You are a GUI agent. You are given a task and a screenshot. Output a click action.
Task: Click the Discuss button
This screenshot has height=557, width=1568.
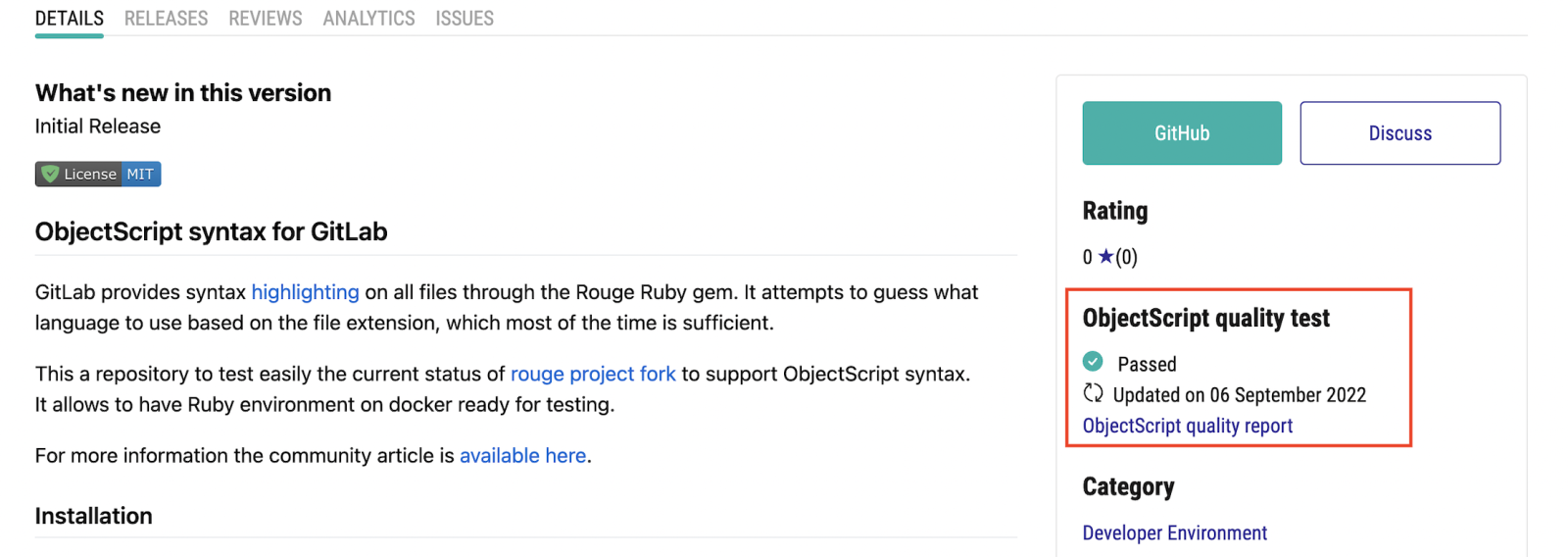click(x=1399, y=133)
